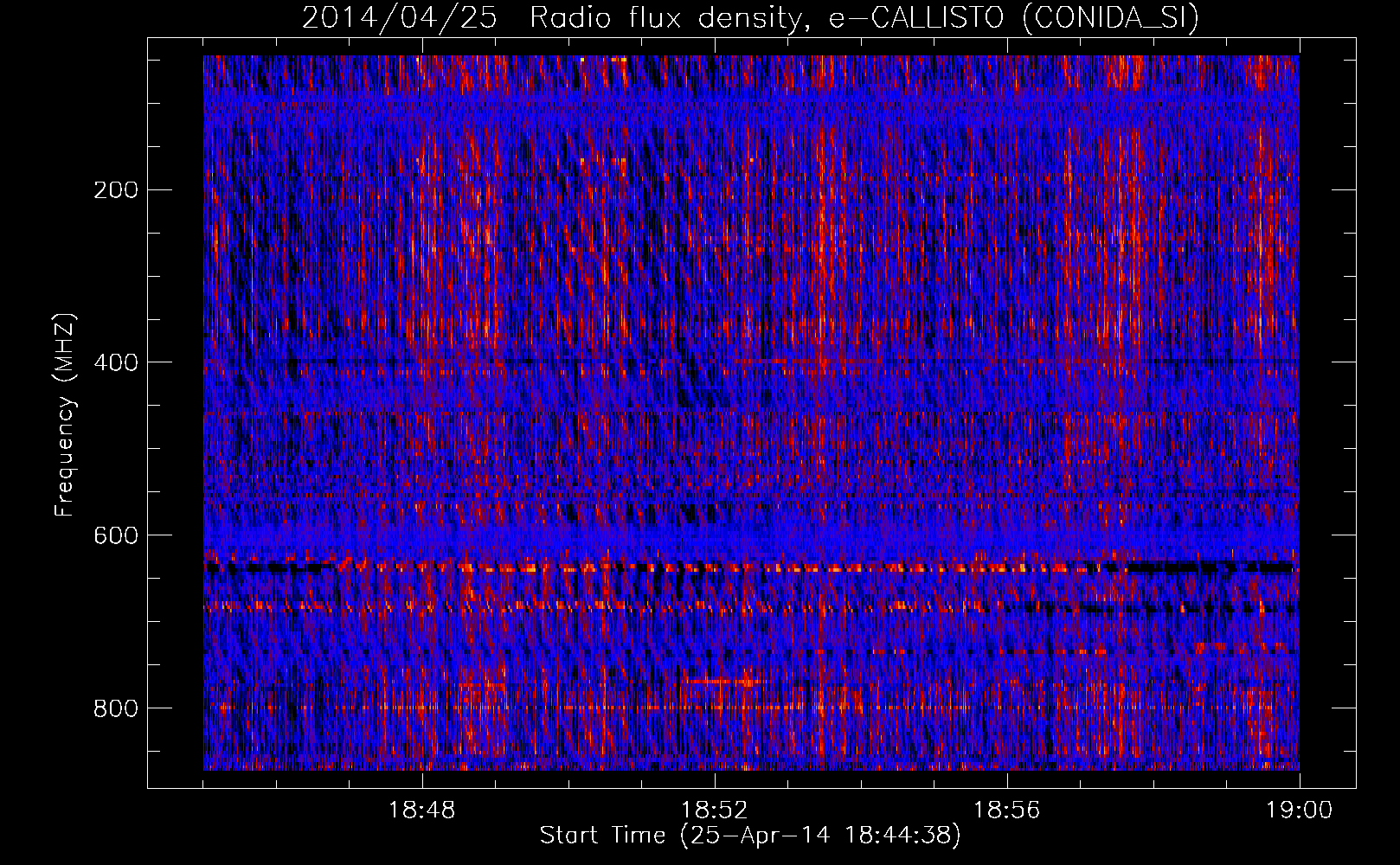Click the 'Start Time (25-Apr-14 18:44:38)' label
The height and width of the screenshot is (865, 1400).
(750, 836)
